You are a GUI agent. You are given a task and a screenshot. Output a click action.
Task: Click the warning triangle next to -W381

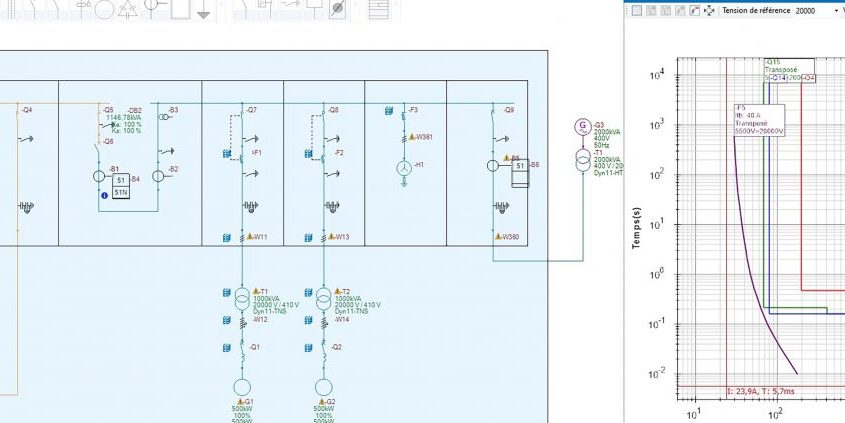tap(412, 137)
